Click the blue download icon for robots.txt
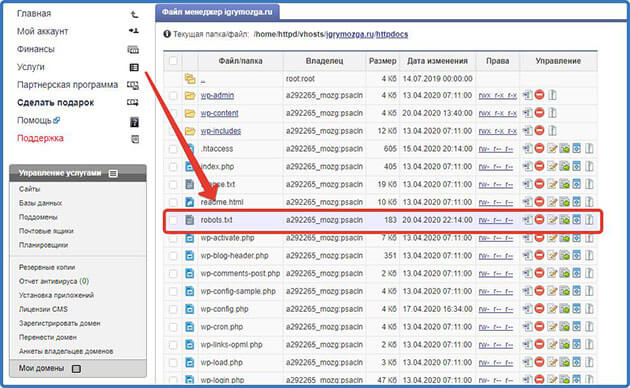This screenshot has height=388, width=630. point(577,220)
